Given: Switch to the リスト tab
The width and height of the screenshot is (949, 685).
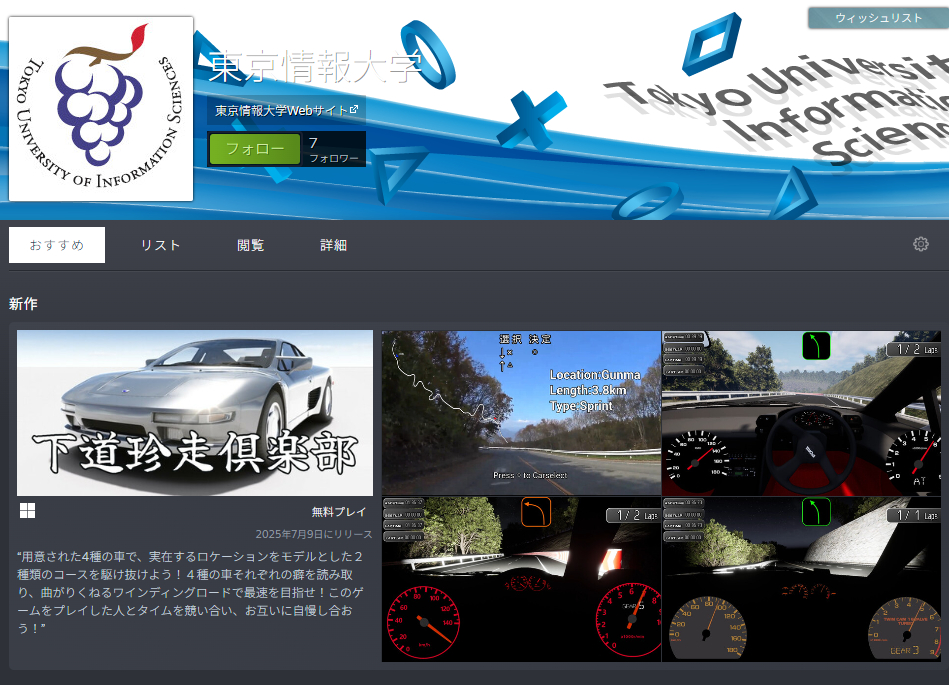Looking at the screenshot, I should 160,245.
